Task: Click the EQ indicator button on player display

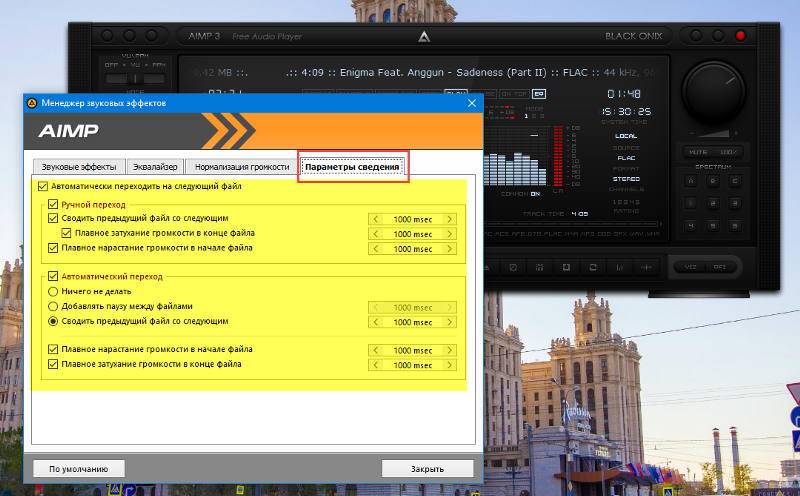Action: [539, 94]
